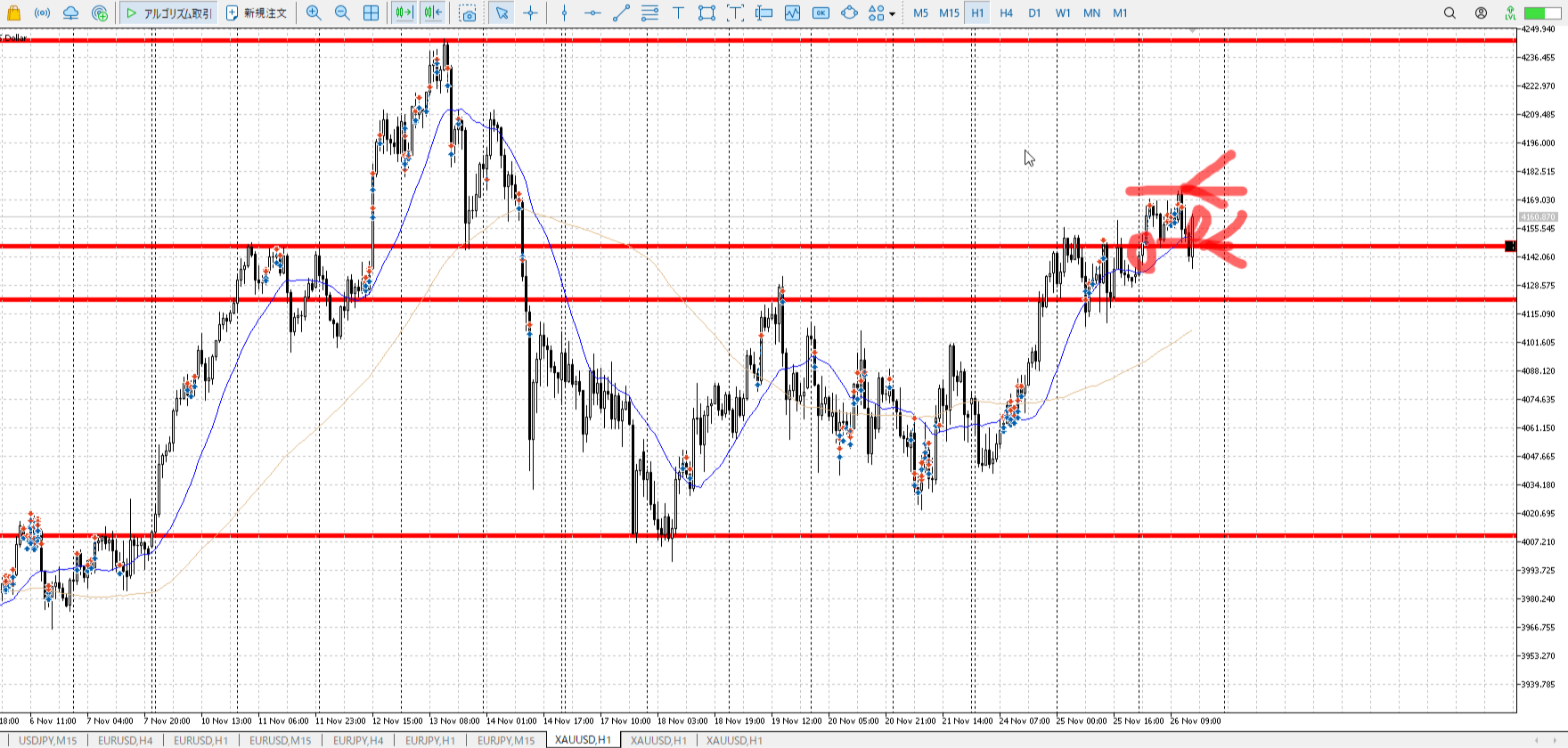Select the trendline drawing tool
The height and width of the screenshot is (748, 1568).
(x=621, y=12)
